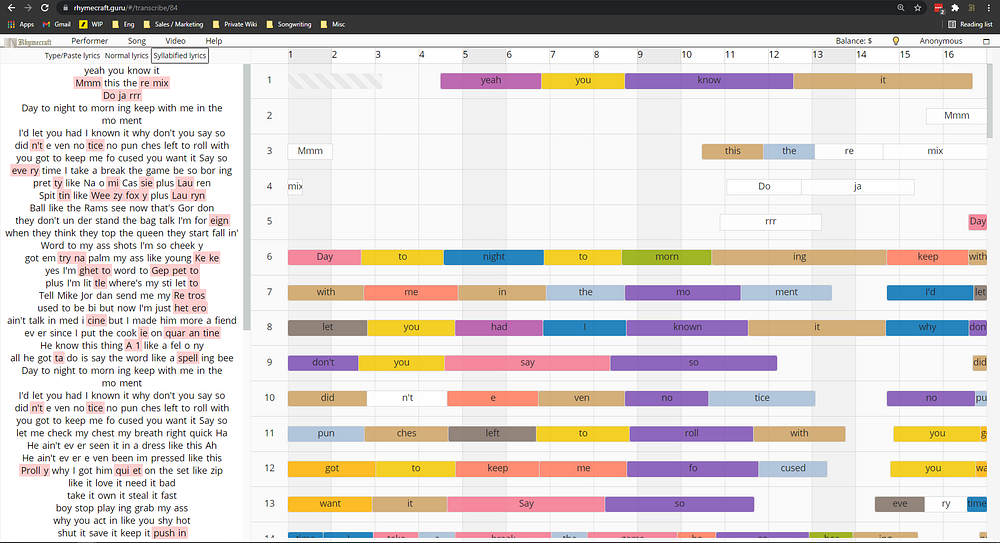Switch to the Type/Paste lyrics tab
This screenshot has height=543, width=1000.
click(72, 56)
